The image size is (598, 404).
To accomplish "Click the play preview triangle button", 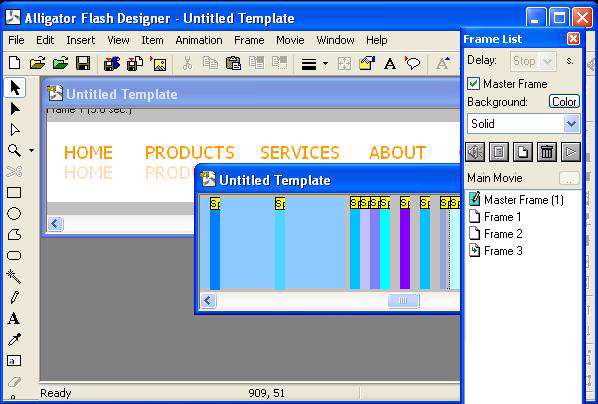I will pyautogui.click(x=571, y=152).
